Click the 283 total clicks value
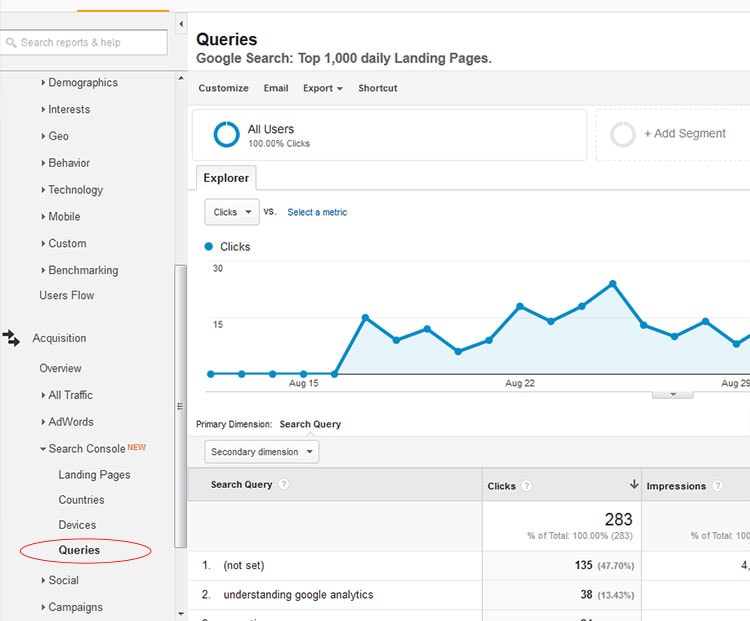 click(x=618, y=519)
